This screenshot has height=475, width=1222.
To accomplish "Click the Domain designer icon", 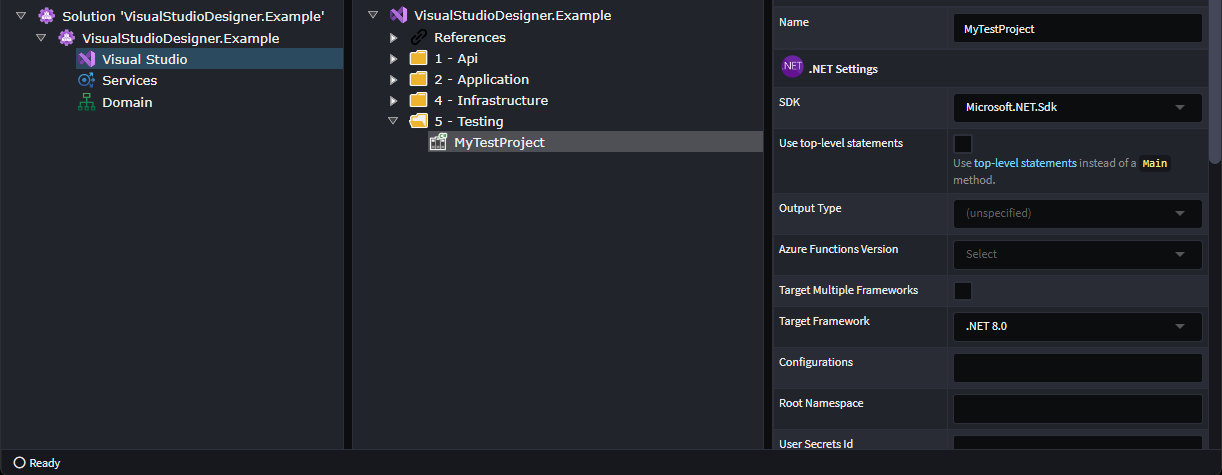I will [x=86, y=102].
